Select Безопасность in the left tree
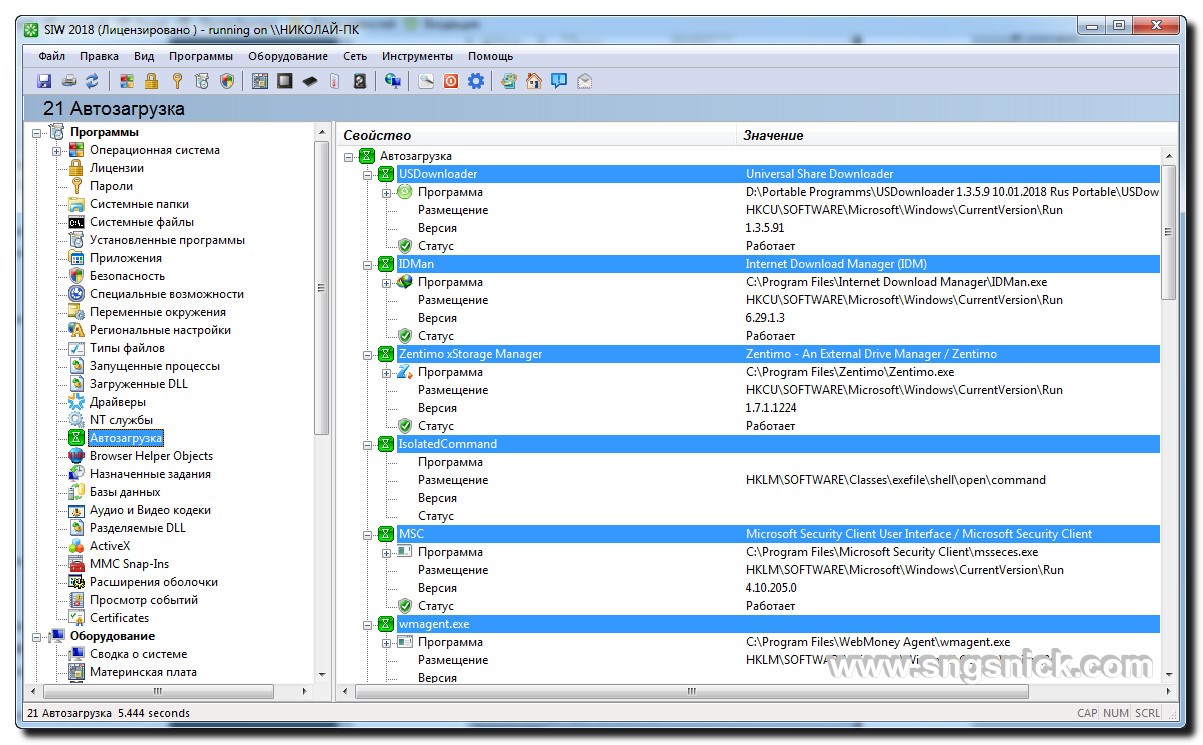This screenshot has height=745, width=1203. 127,276
